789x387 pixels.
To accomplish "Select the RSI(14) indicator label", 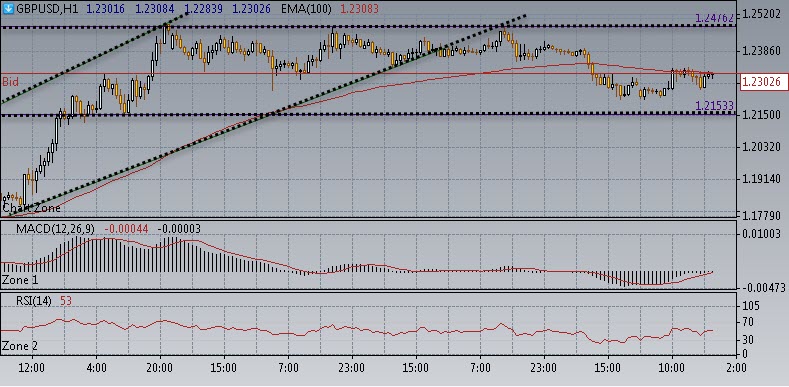I will coord(33,301).
